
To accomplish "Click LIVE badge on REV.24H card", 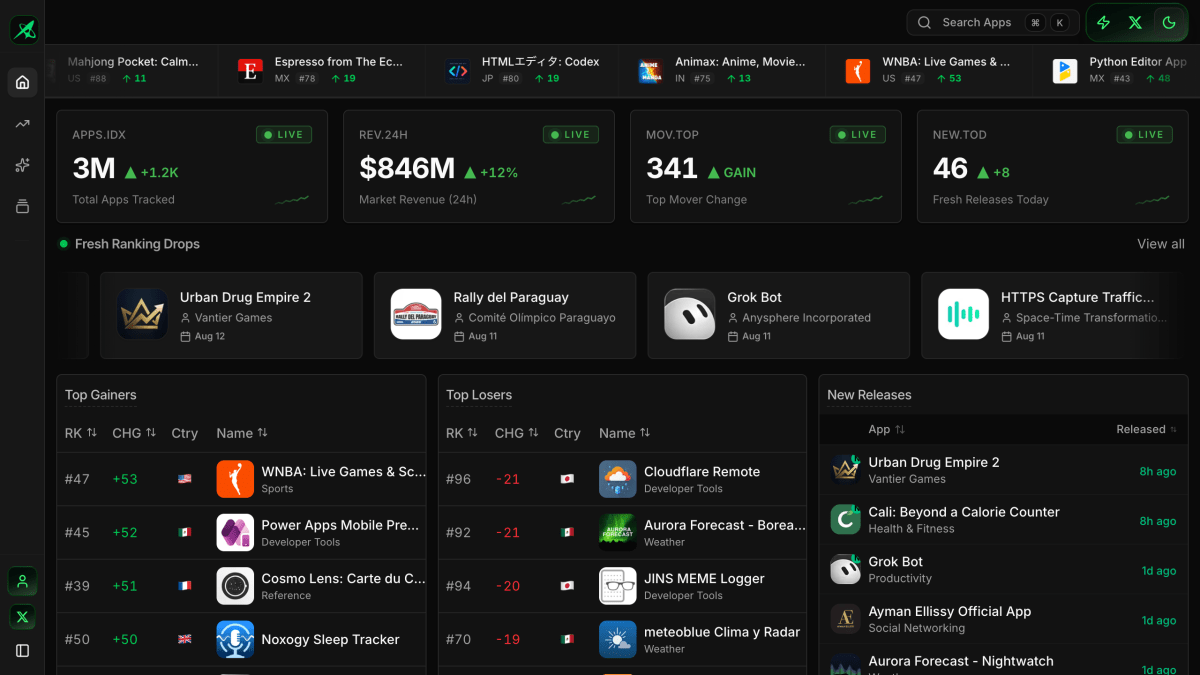I will point(571,134).
